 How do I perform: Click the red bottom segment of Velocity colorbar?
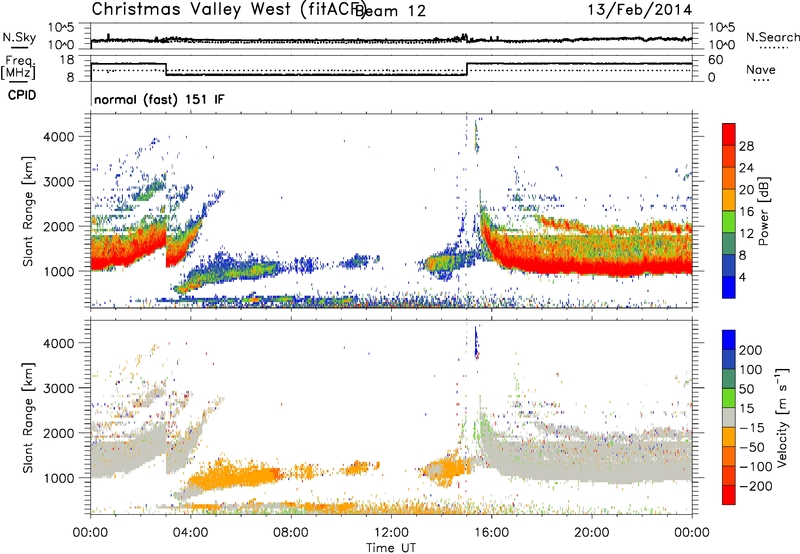(x=729, y=495)
